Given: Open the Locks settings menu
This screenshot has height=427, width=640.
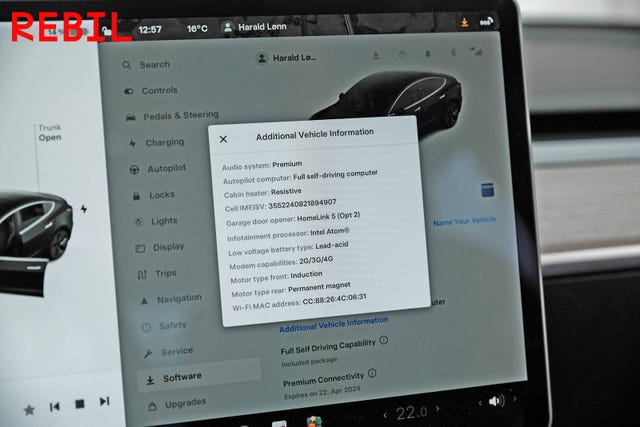Looking at the screenshot, I should tap(154, 195).
